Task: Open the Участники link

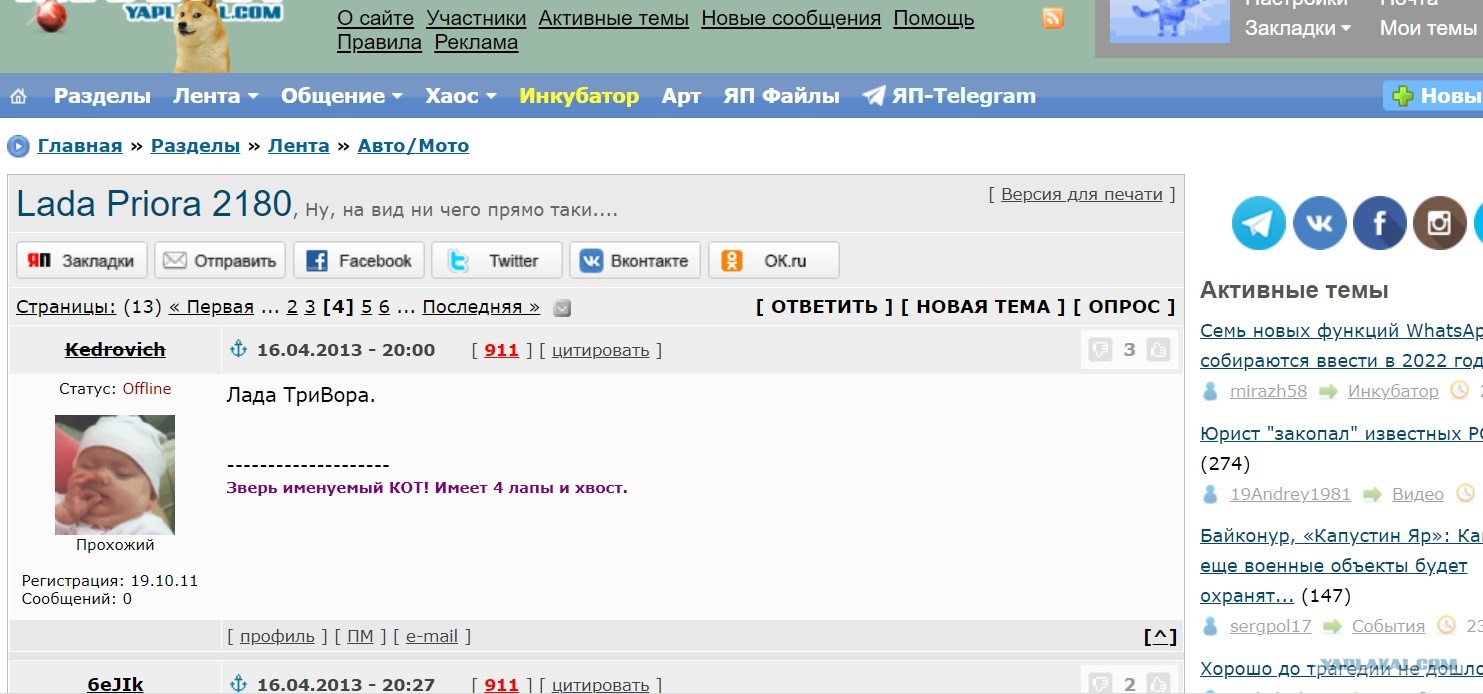Action: 476,18
